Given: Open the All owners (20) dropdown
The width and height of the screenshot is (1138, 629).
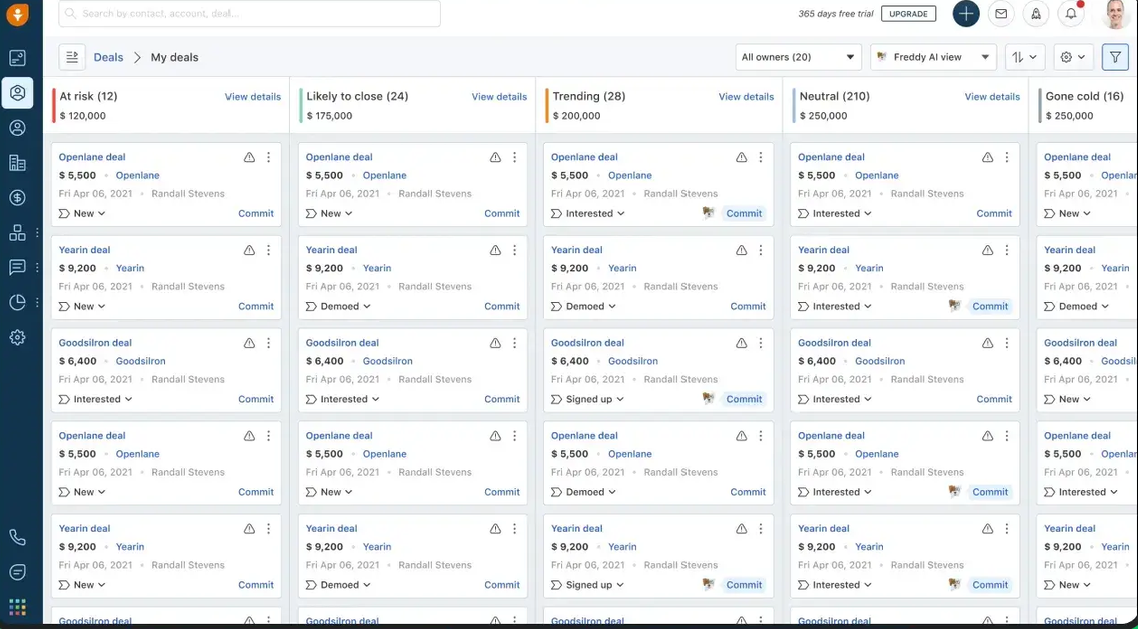Looking at the screenshot, I should pos(798,57).
